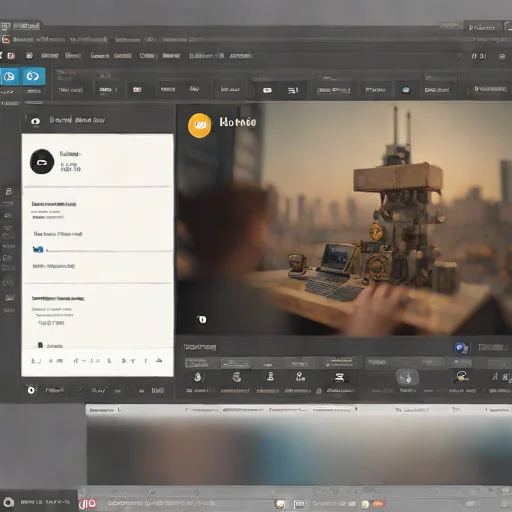Click the round white icon in left panel footer
Screen dimensions: 512x512
click(31, 390)
